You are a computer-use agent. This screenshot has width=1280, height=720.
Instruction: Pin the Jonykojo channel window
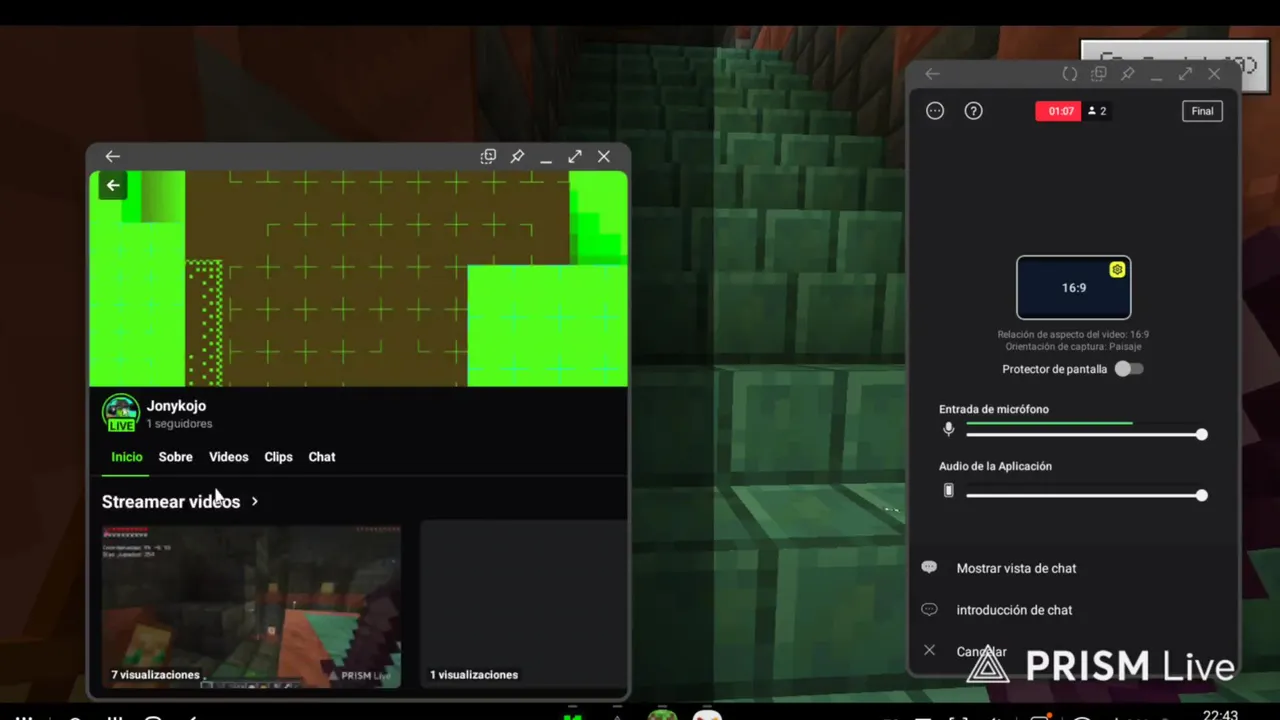tap(517, 156)
